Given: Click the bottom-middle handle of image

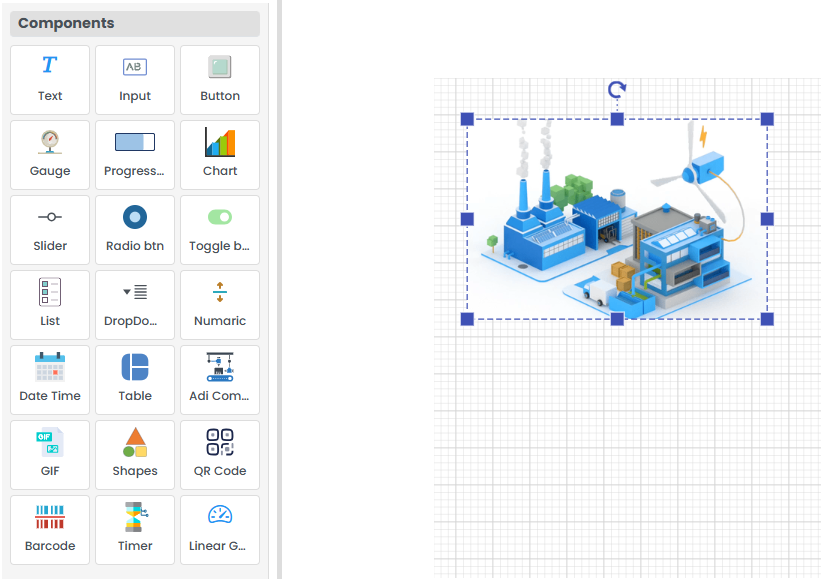Looking at the screenshot, I should click(x=617, y=319).
